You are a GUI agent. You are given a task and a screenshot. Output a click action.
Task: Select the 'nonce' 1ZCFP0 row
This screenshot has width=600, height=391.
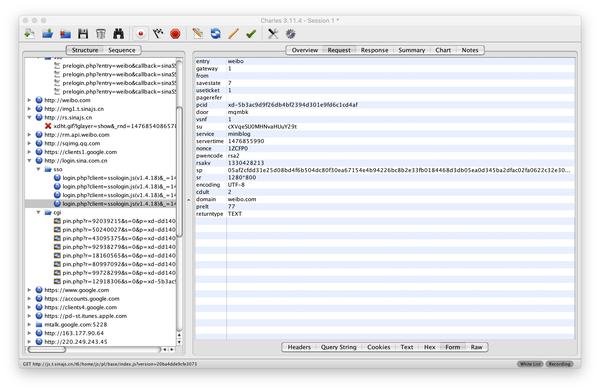click(x=385, y=148)
